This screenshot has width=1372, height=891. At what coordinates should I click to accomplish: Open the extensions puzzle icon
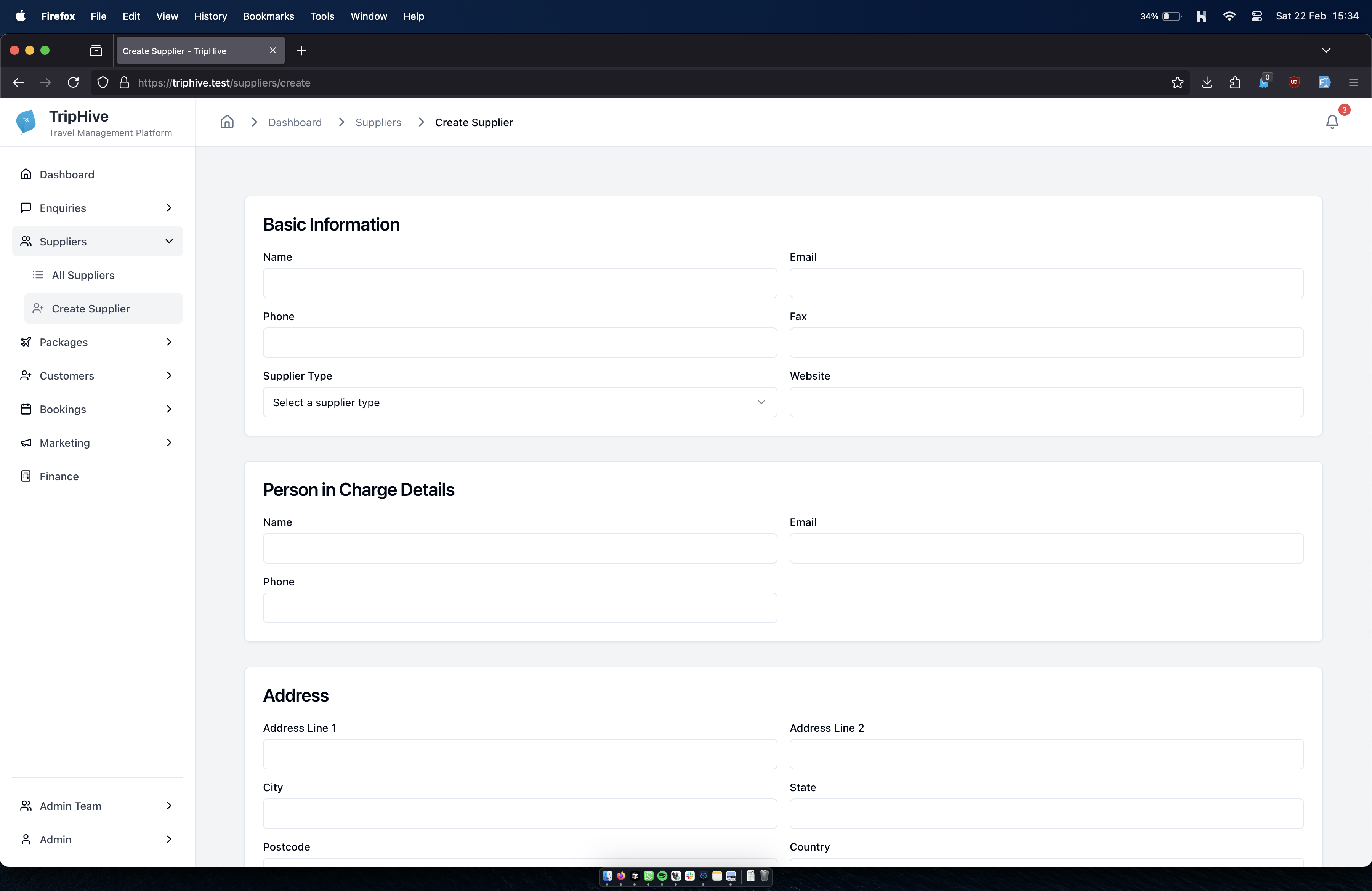[x=1235, y=82]
